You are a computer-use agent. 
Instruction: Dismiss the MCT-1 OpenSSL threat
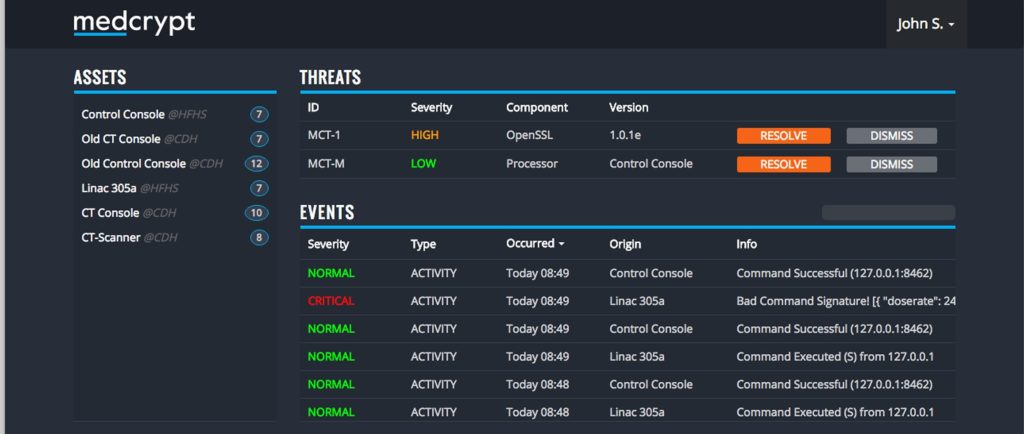(891, 136)
